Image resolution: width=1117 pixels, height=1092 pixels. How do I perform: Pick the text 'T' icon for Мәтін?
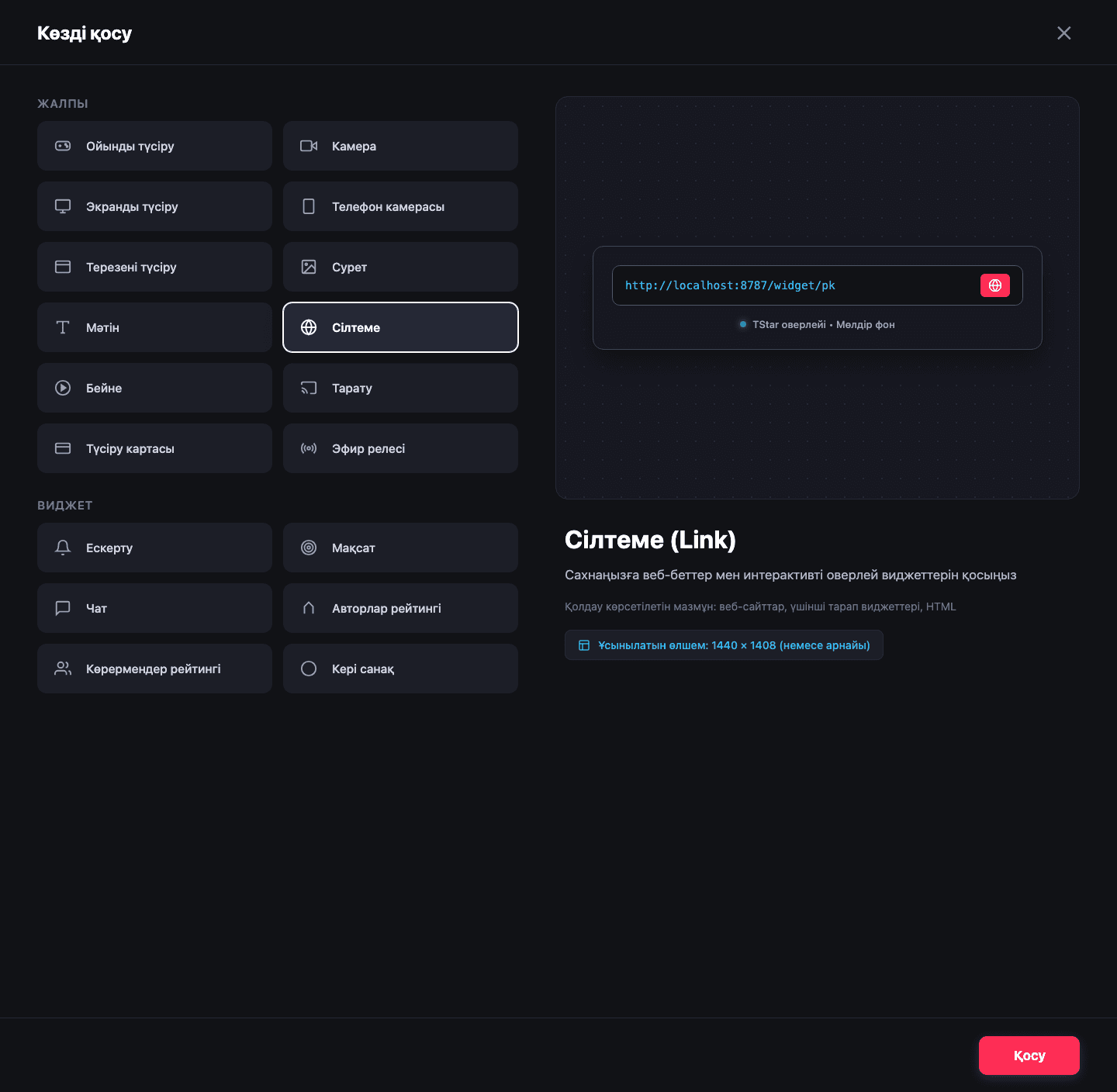pyautogui.click(x=63, y=327)
